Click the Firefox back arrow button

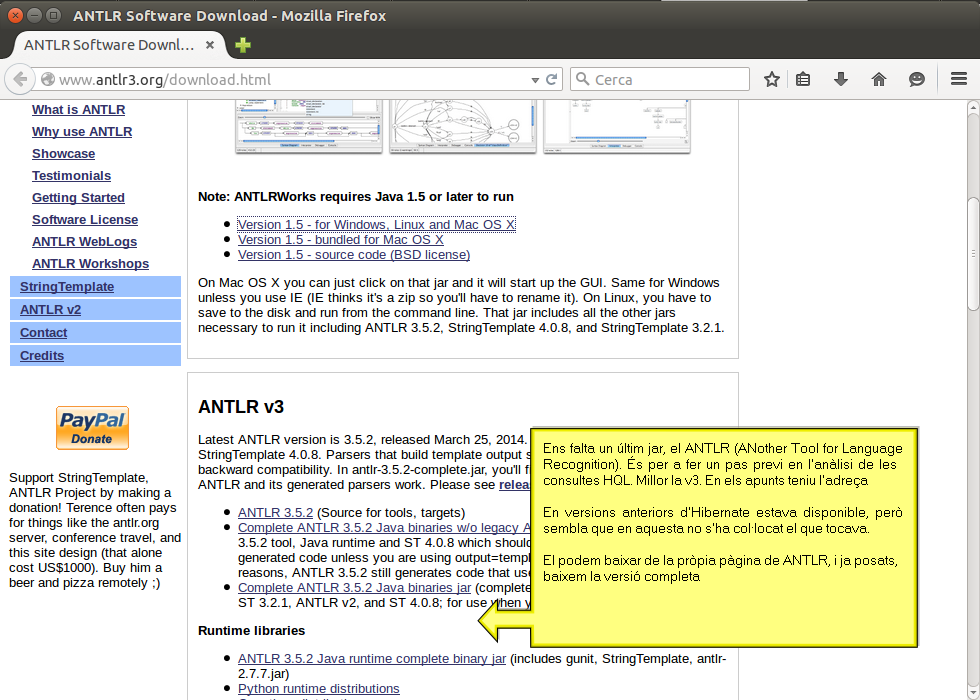[x=19, y=79]
